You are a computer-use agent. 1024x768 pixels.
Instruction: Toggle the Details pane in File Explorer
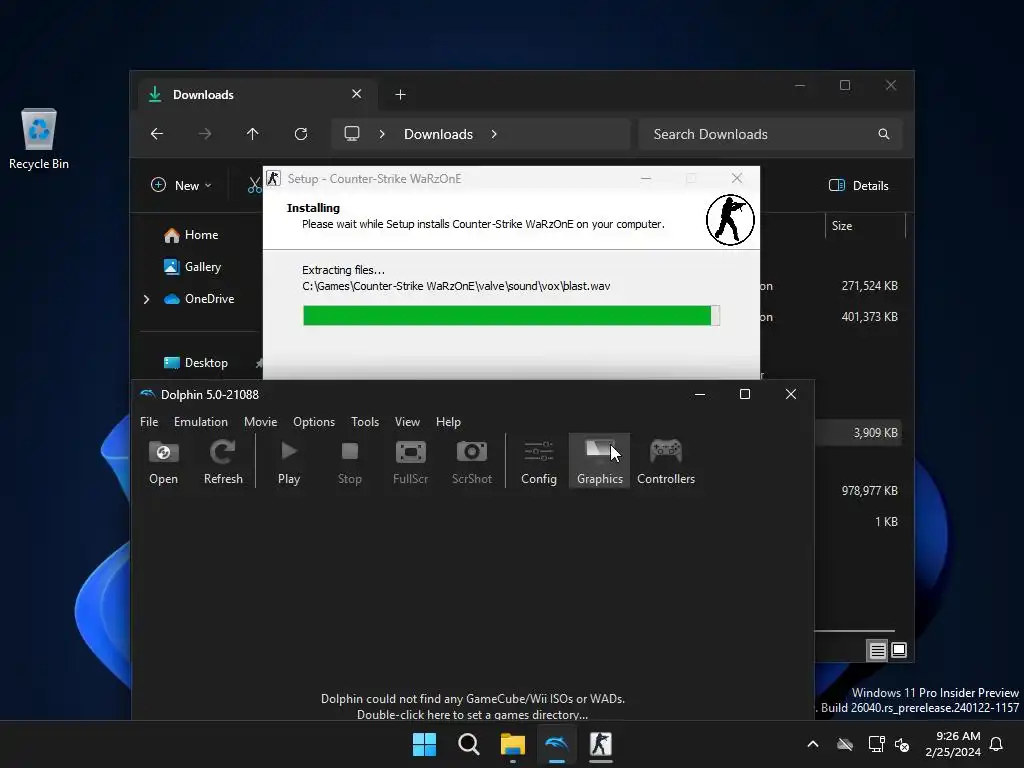click(x=859, y=185)
